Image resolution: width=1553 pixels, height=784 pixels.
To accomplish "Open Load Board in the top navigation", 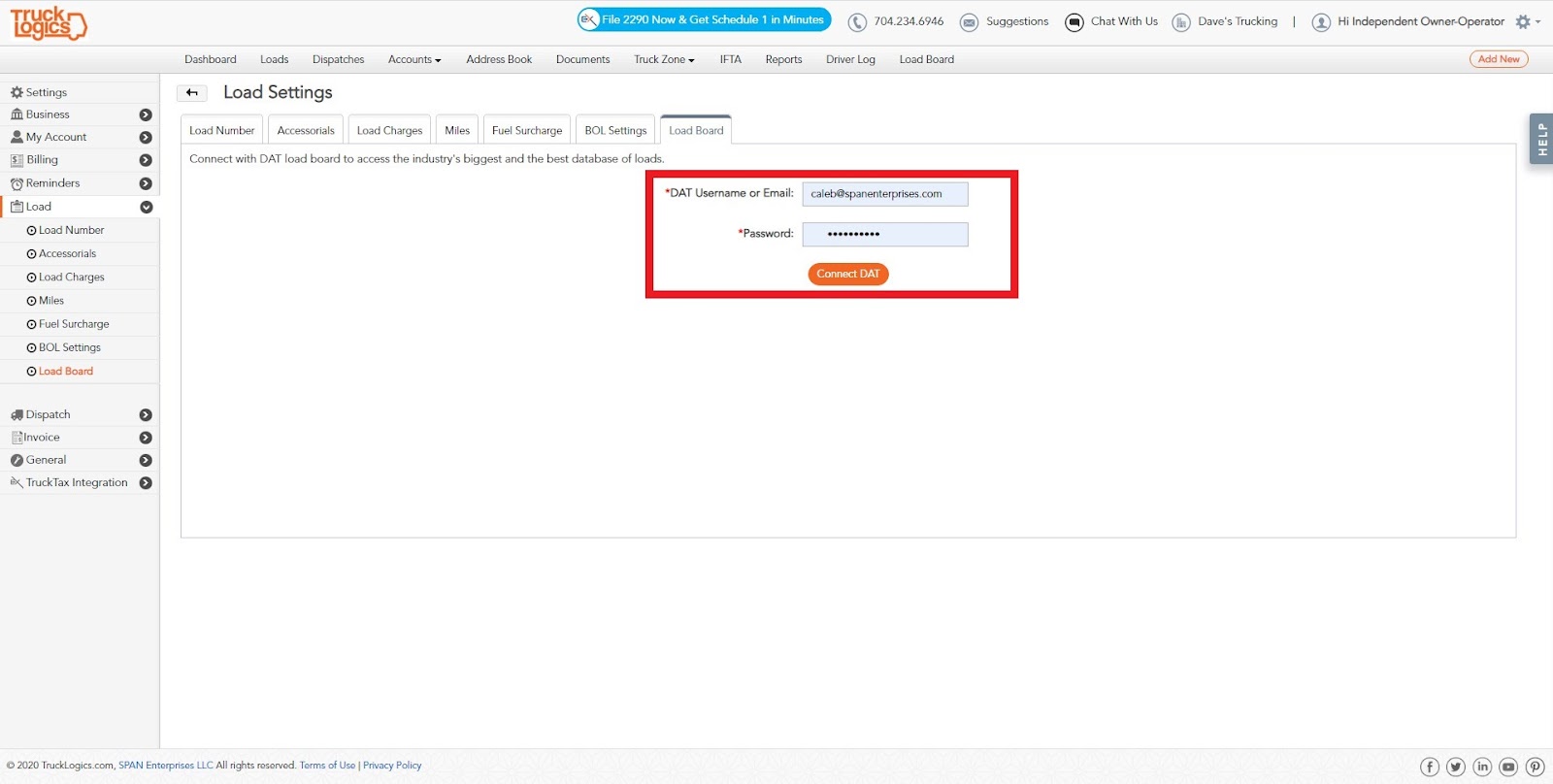I will pos(927,59).
